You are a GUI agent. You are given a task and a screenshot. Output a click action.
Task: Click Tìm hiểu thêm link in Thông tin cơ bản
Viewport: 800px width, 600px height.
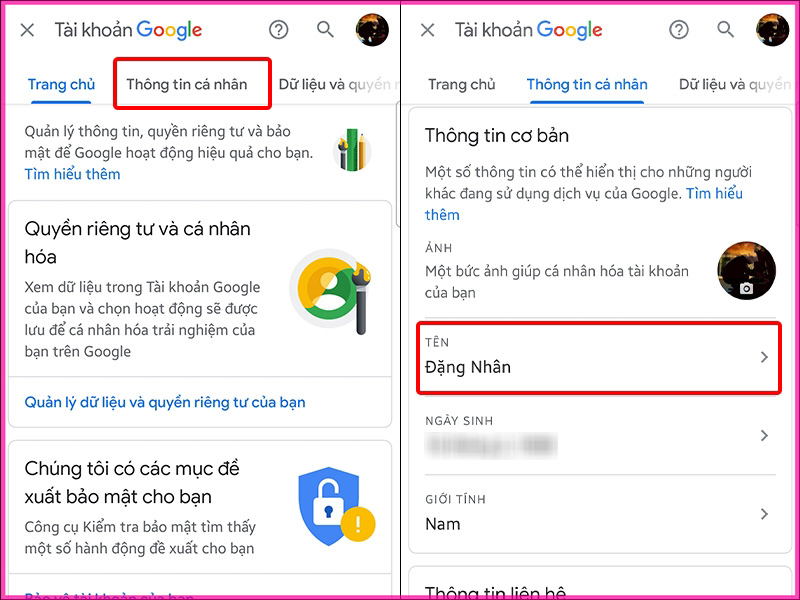(584, 204)
